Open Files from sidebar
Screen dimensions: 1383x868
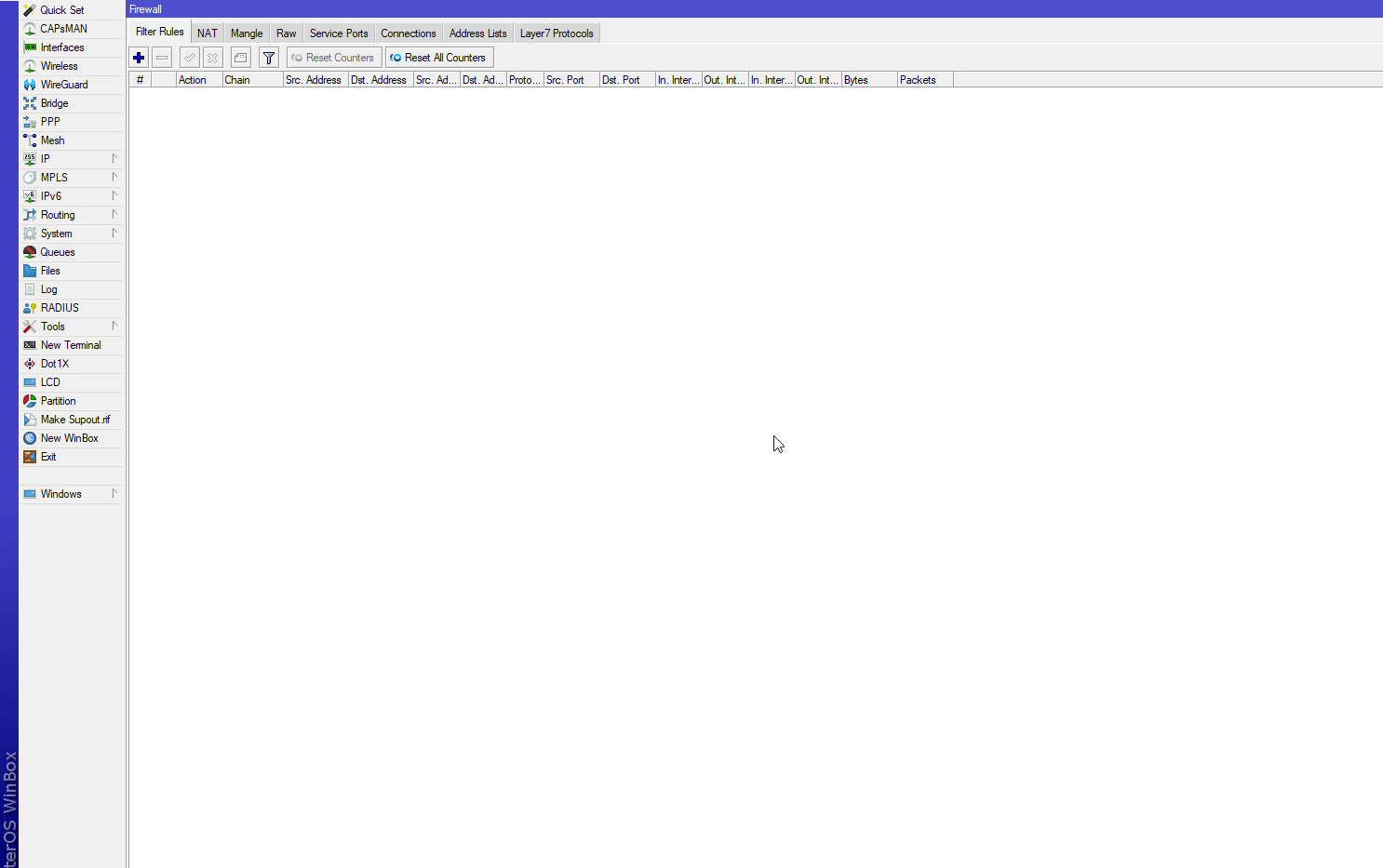(x=73, y=271)
